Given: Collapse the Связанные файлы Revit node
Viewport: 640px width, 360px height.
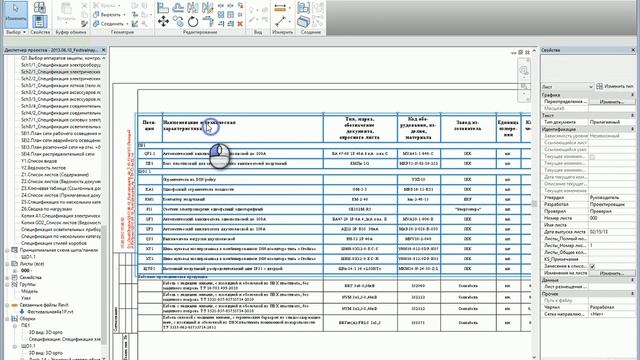Looking at the screenshot, I should [x=7, y=305].
